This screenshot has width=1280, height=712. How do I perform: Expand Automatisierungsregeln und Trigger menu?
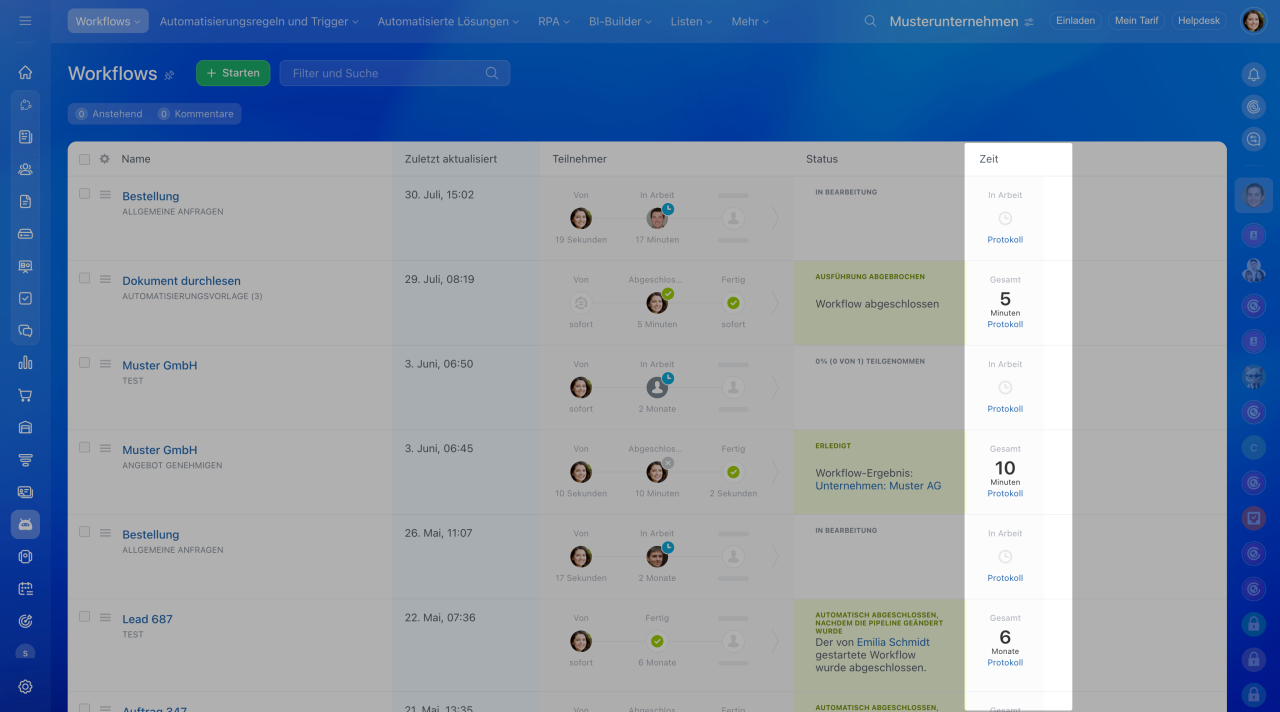coord(259,21)
